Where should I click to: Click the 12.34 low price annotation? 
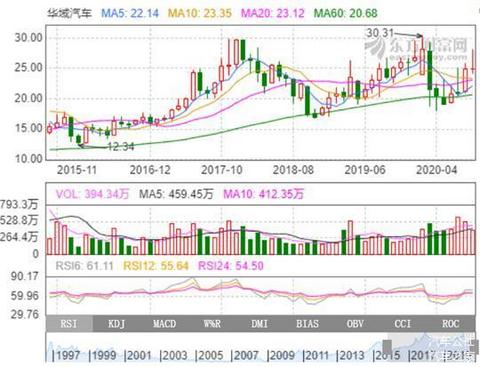tap(121, 146)
